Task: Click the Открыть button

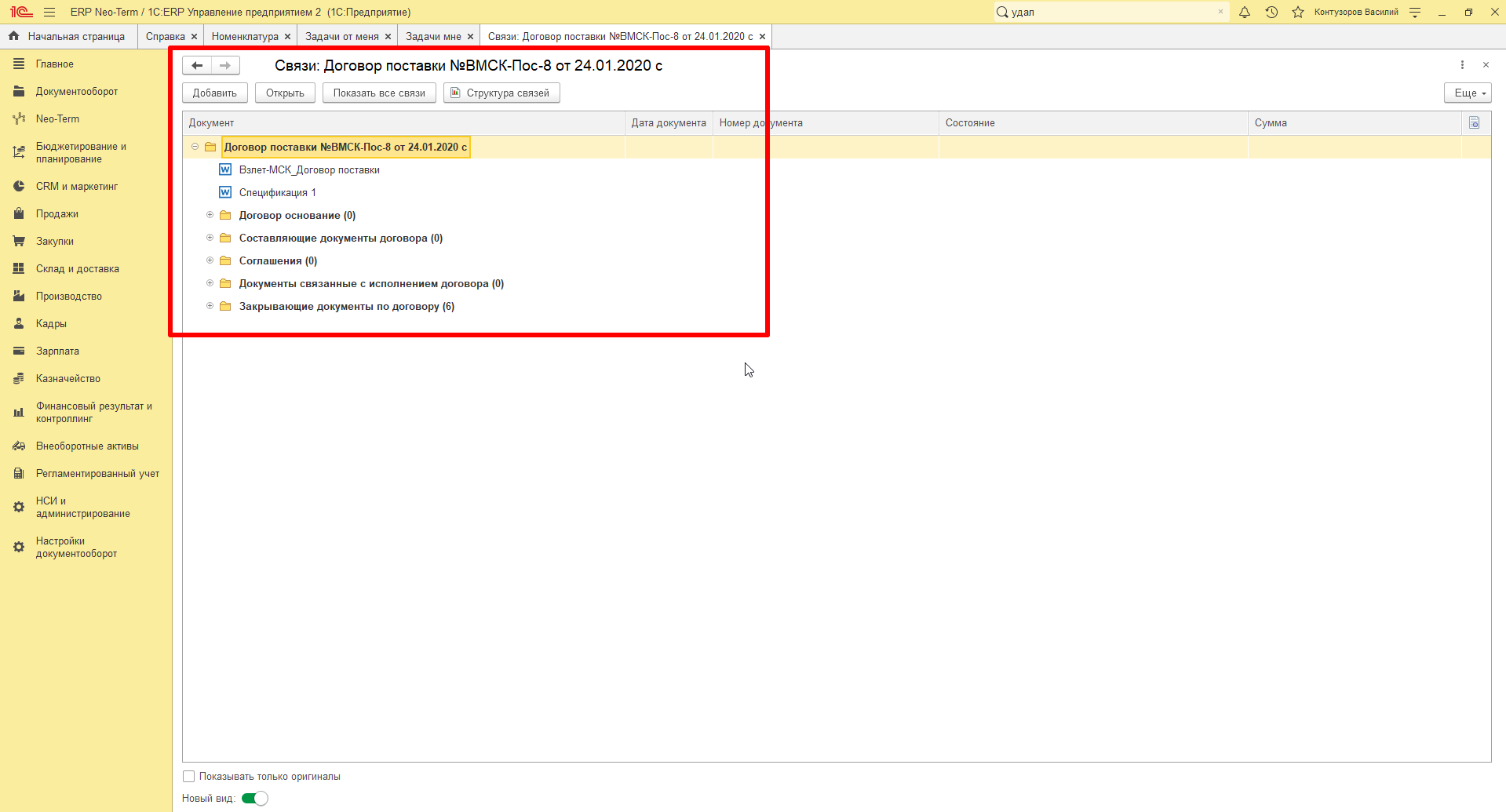Action: (x=285, y=93)
